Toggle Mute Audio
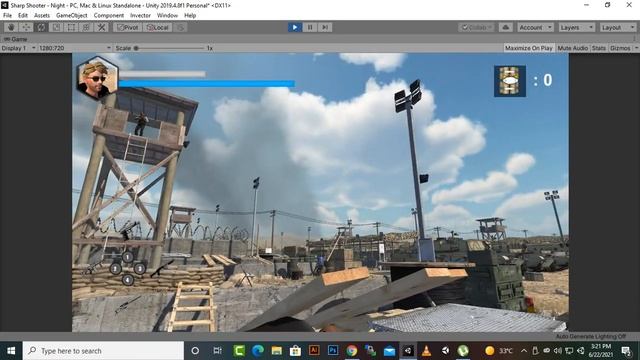The height and width of the screenshot is (360, 640). pyautogui.click(x=573, y=48)
